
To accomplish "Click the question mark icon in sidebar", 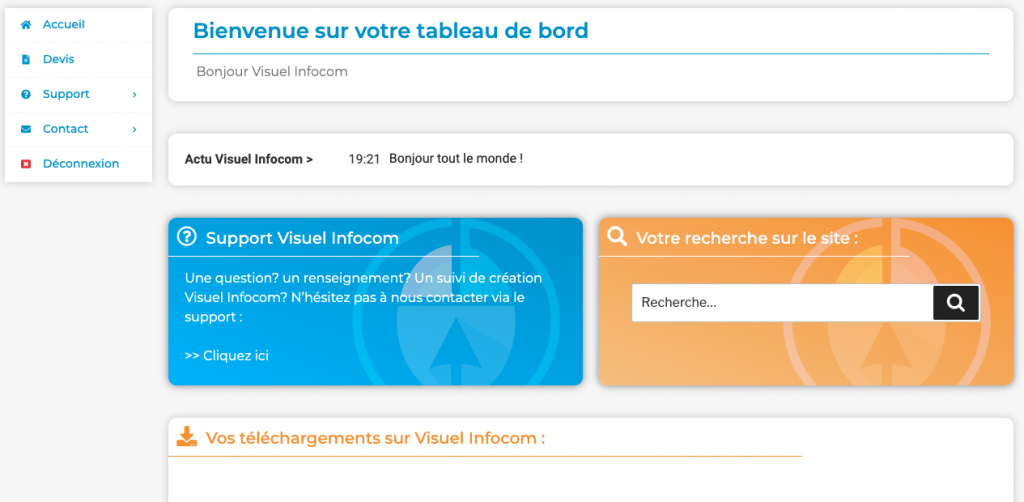I will tap(26, 94).
